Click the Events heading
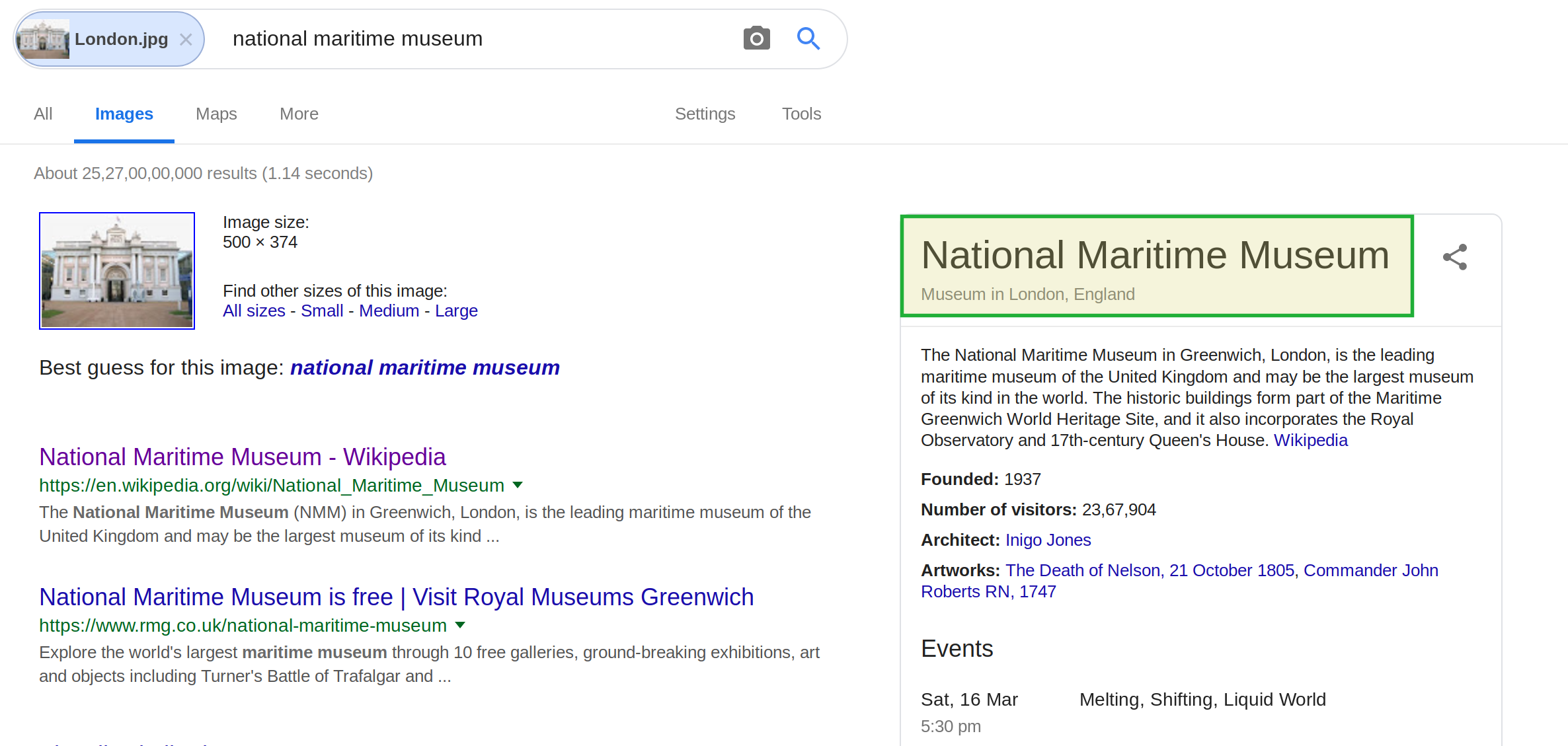Viewport: 1568px width, 746px height. 957,648
